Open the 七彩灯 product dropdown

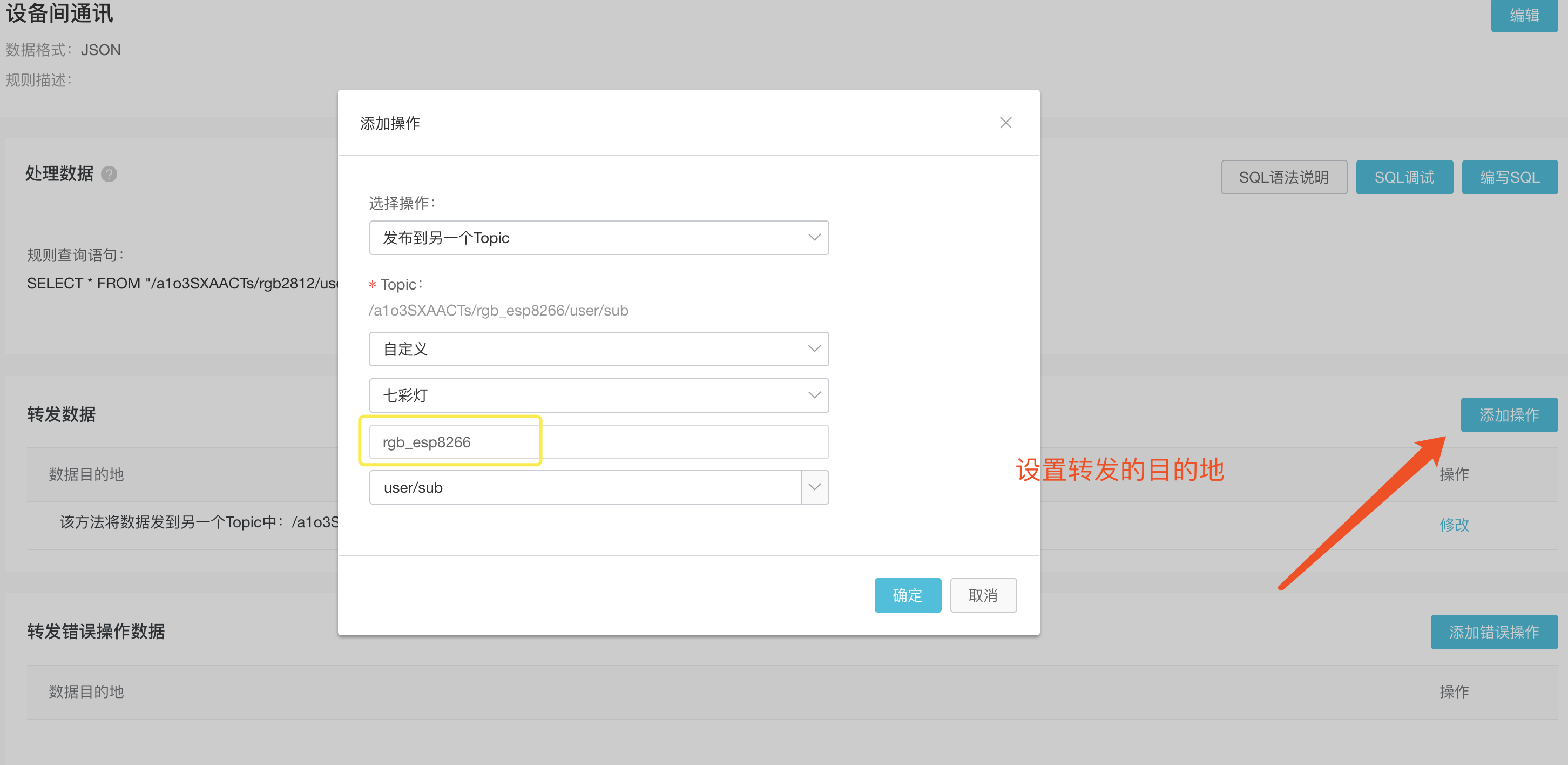point(598,395)
